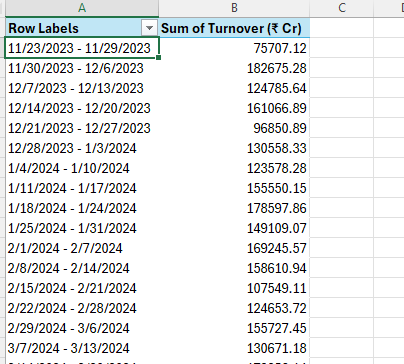
Task: Click turnover value 178597.86
Action: (x=234, y=208)
